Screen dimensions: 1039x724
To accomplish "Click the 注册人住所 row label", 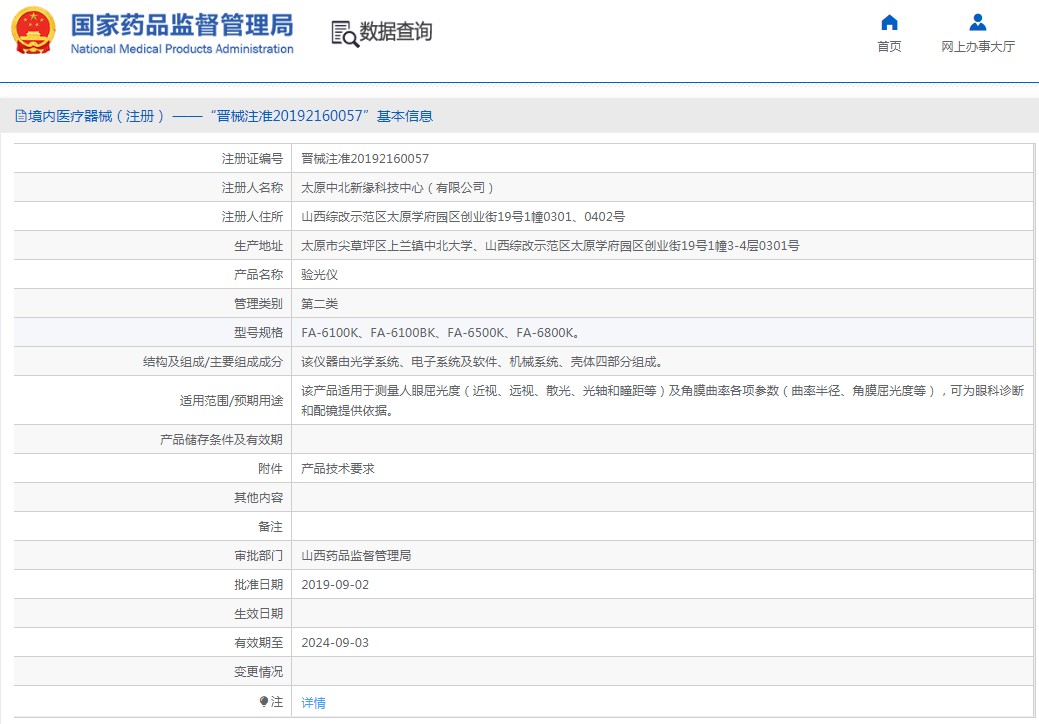I will (252, 217).
